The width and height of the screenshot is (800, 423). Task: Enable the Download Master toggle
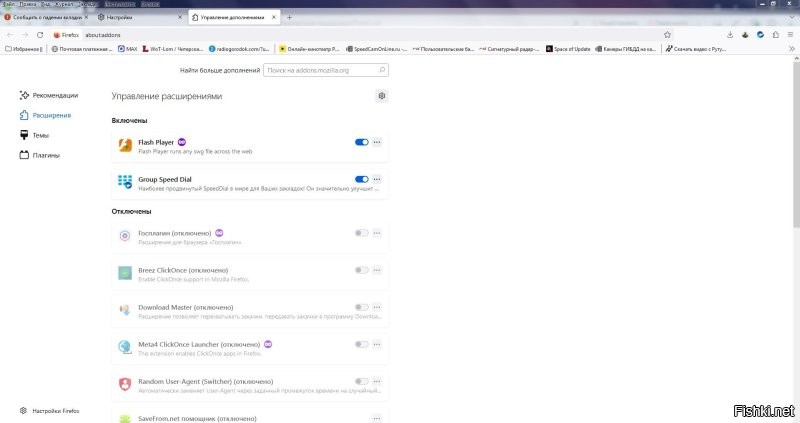(x=362, y=307)
